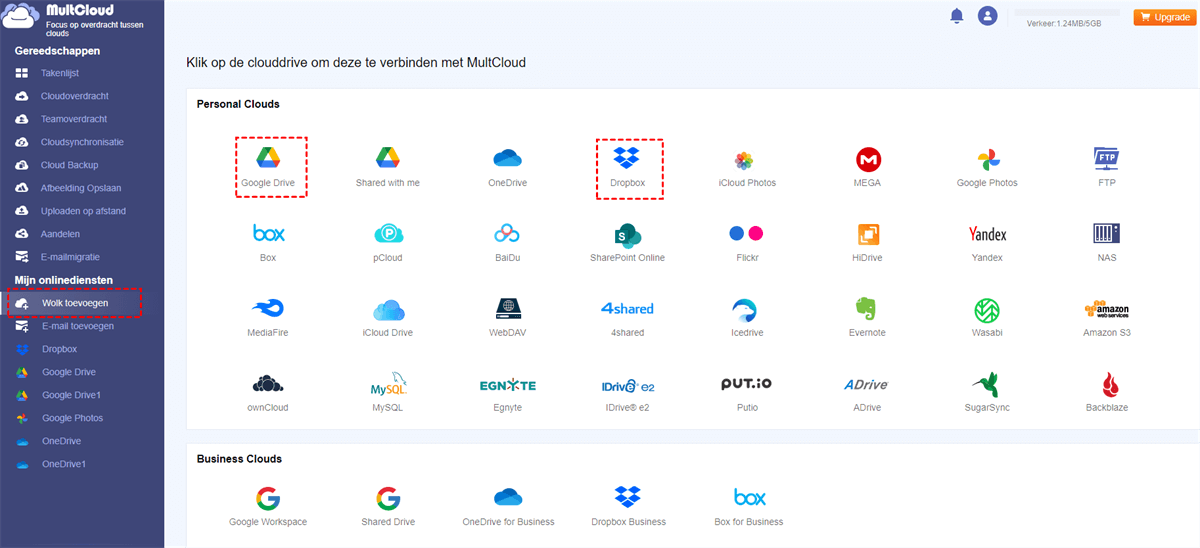1200x548 pixels.
Task: Open Uploaden op afstand
Action: click(83, 211)
